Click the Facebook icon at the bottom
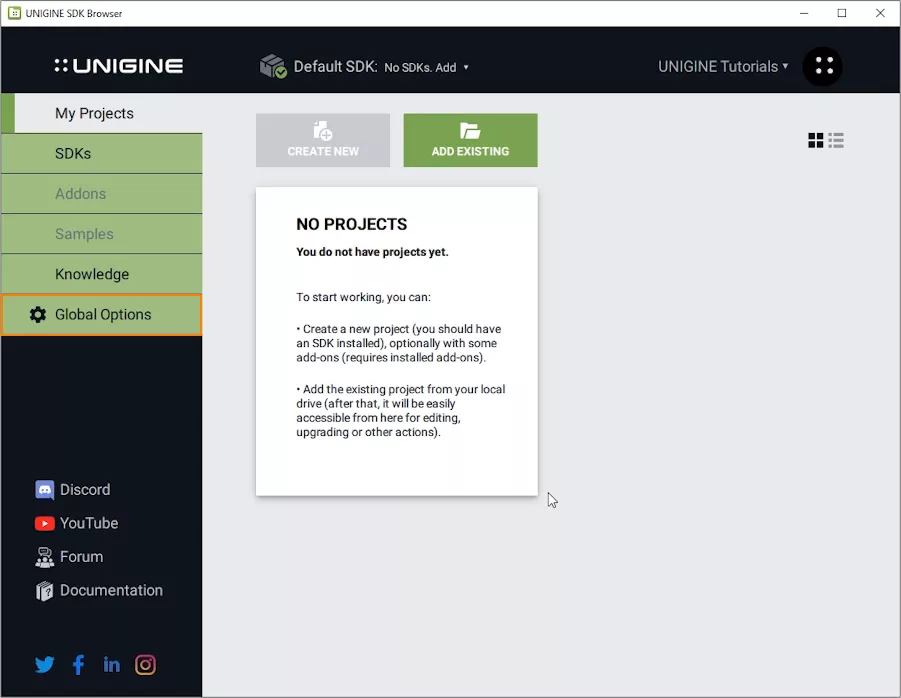901x698 pixels. point(78,664)
